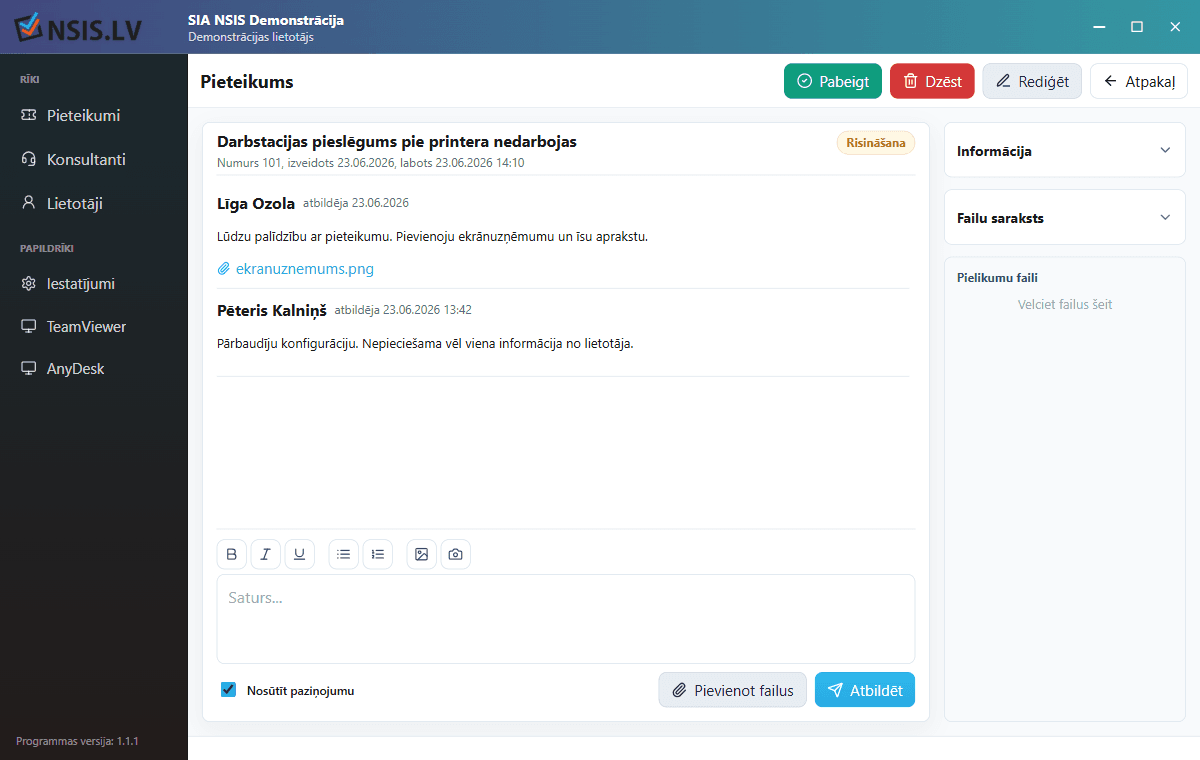Screen dimensions: 1200x760
Task: Send the reply with Atbildēt button
Action: (x=865, y=690)
